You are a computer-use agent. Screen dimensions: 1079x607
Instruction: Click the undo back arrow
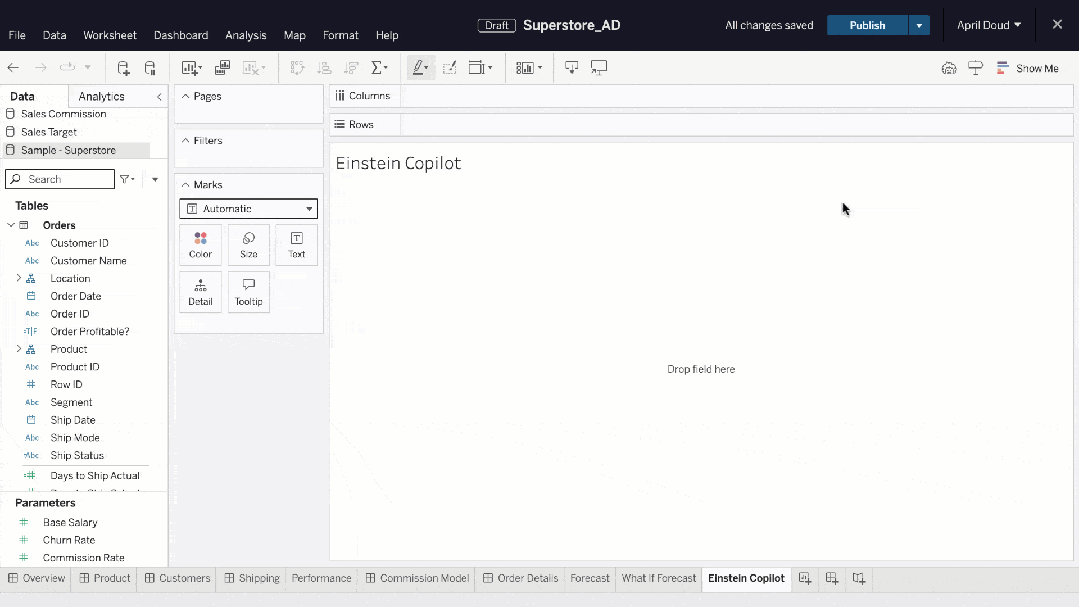tap(13, 68)
